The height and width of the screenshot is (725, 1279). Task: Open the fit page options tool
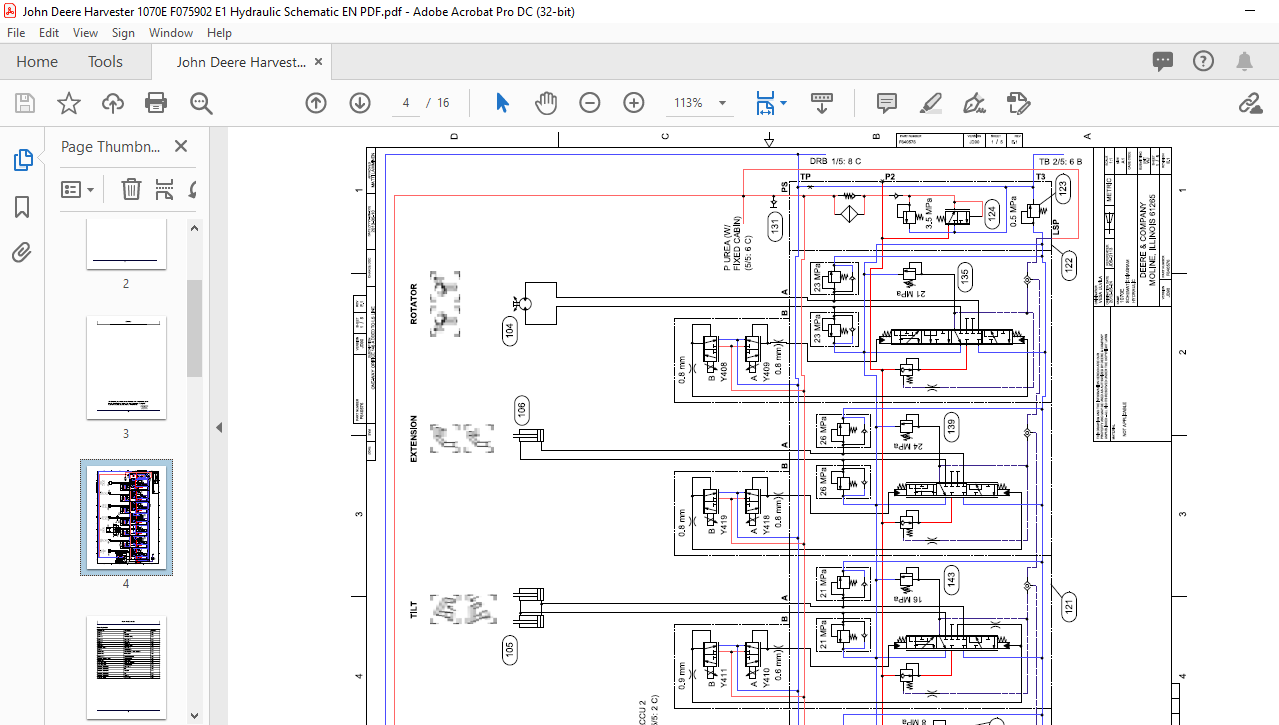point(765,103)
